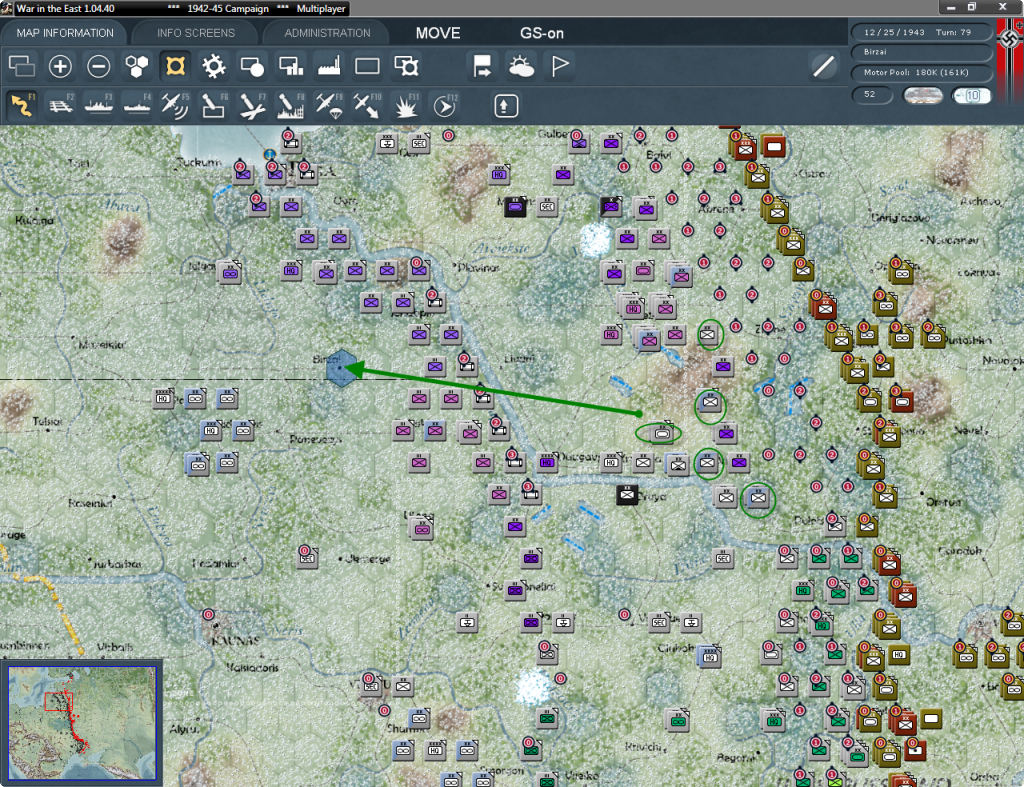Click the pill showing number 10

pyautogui.click(x=971, y=95)
